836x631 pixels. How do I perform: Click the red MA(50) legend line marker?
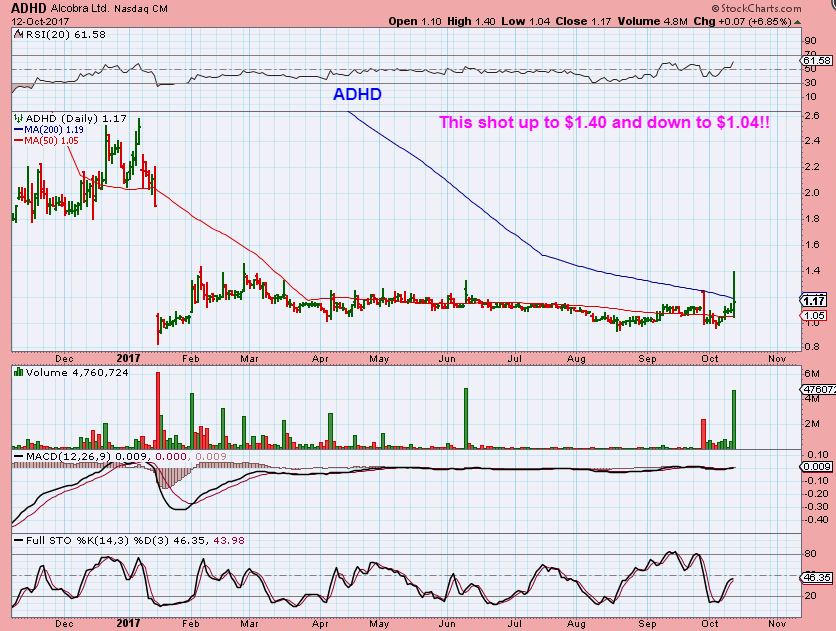point(19,141)
